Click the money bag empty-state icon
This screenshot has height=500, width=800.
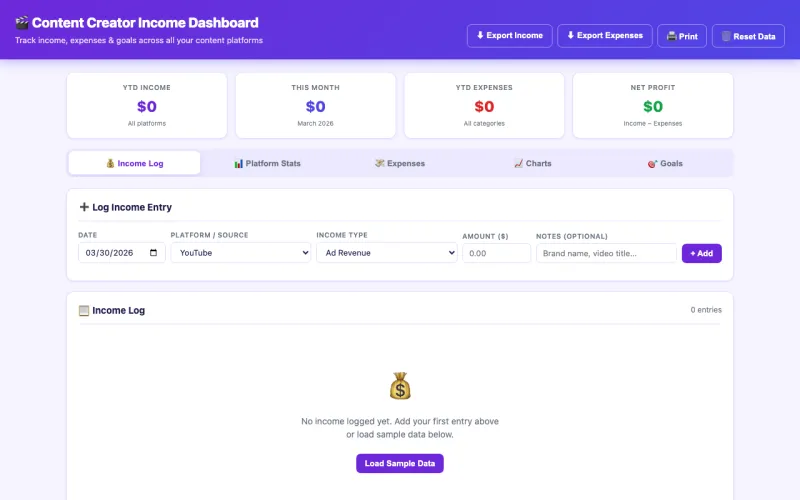click(x=400, y=386)
